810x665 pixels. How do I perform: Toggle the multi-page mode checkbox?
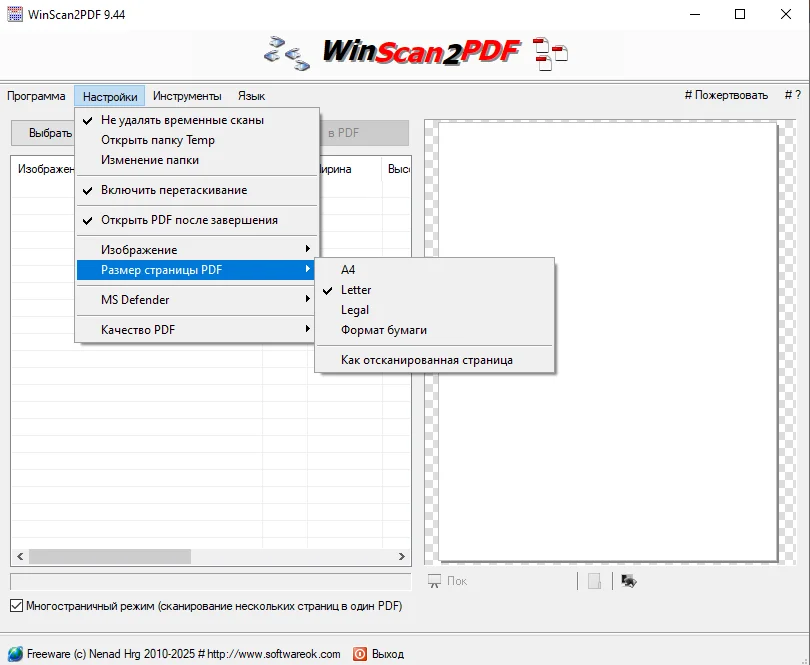[x=16, y=605]
